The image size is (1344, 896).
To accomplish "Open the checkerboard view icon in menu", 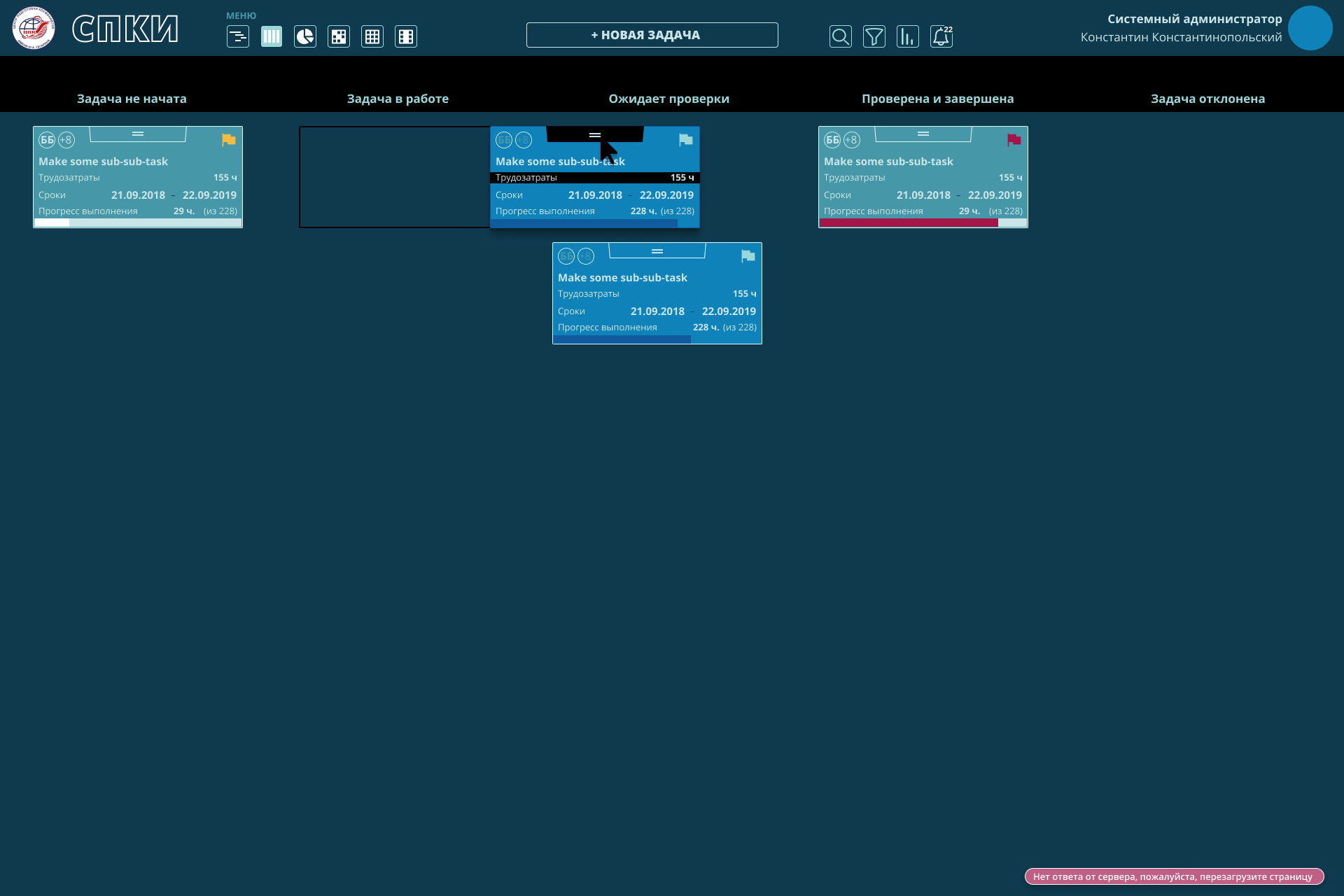I will [x=339, y=36].
